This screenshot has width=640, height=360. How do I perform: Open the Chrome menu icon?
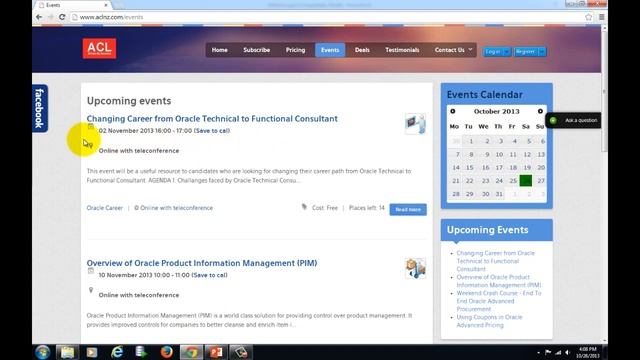pyautogui.click(x=602, y=17)
